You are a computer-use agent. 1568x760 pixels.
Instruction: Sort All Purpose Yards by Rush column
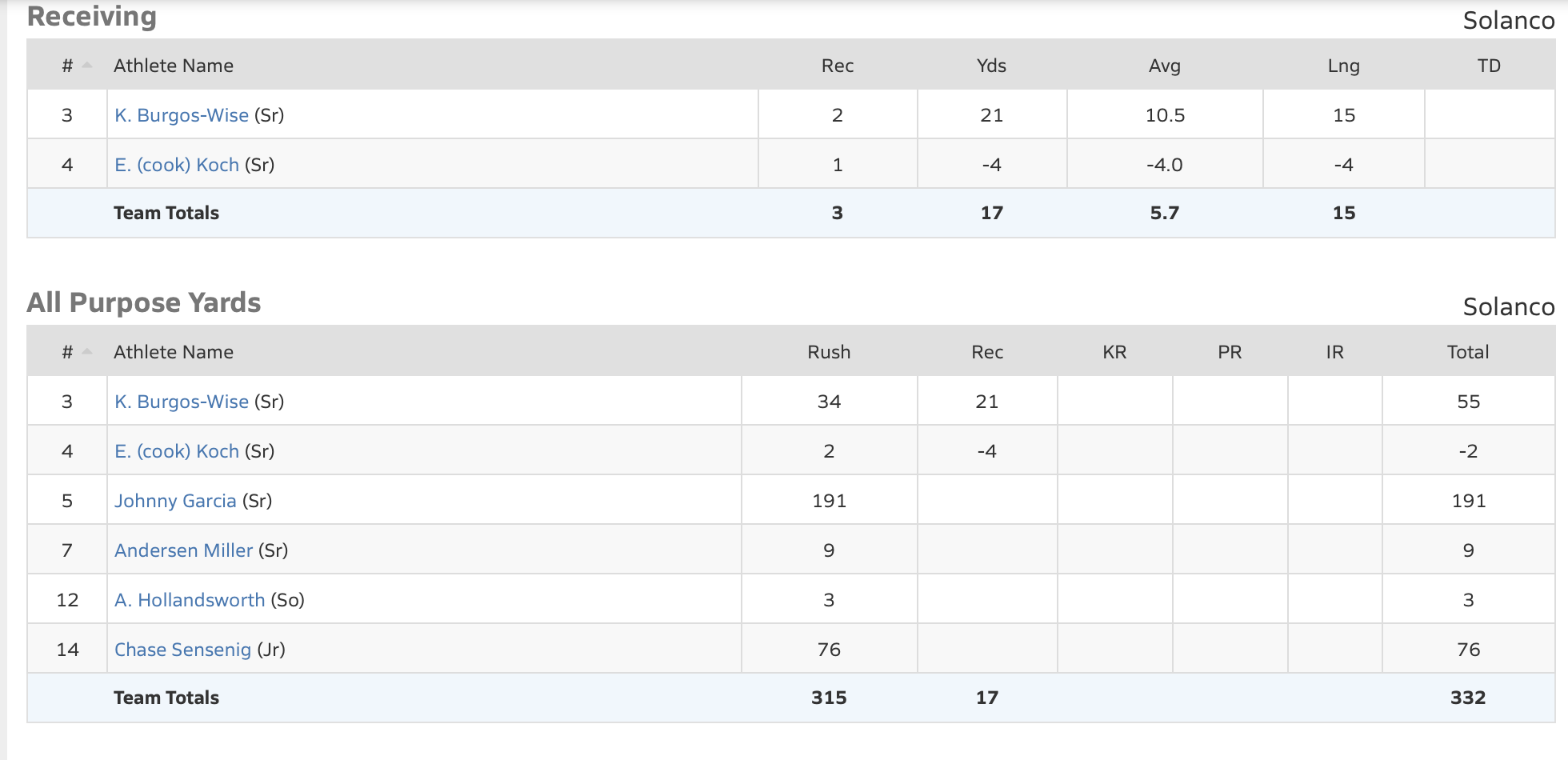(829, 352)
